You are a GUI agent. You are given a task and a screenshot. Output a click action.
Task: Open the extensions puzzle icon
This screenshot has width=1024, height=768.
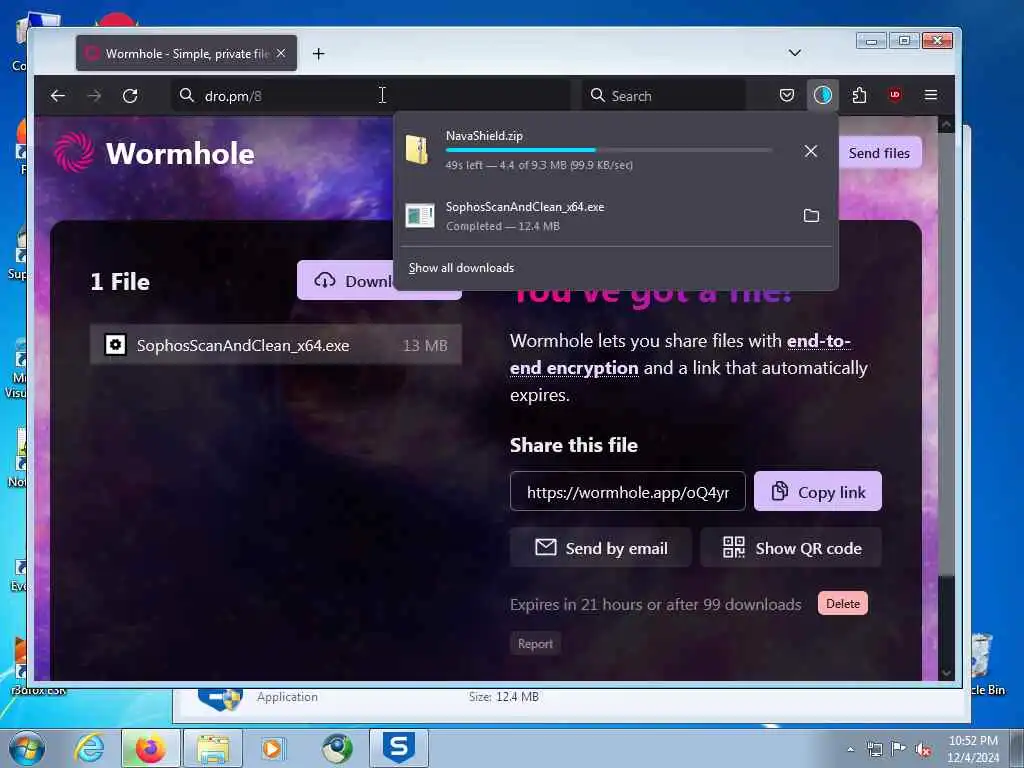(859, 95)
